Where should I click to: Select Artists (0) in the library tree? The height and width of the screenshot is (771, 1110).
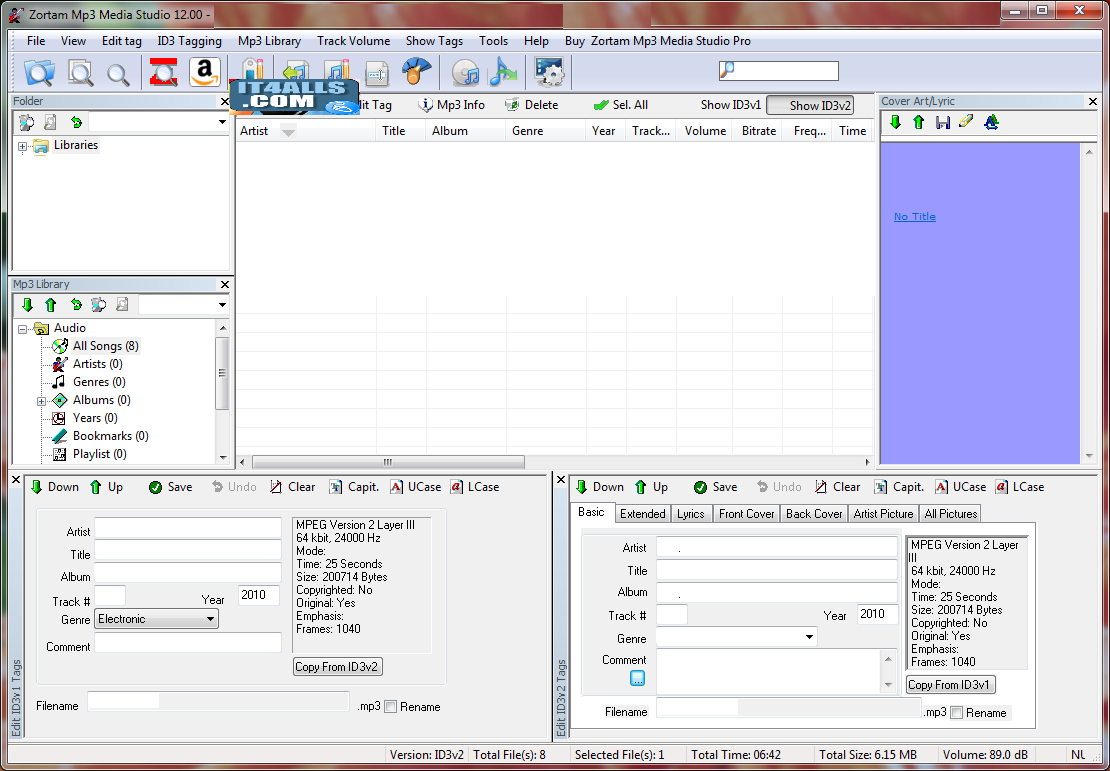[97, 364]
